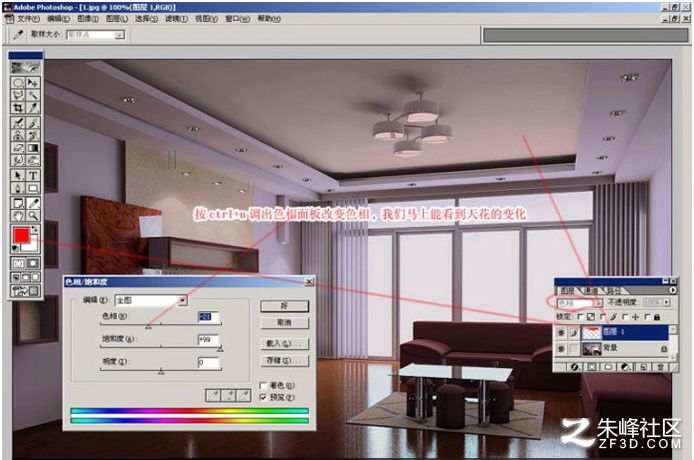Image resolution: width=694 pixels, height=460 pixels.
Task: Open the Layers panel flyout menu
Action: [x=673, y=290]
